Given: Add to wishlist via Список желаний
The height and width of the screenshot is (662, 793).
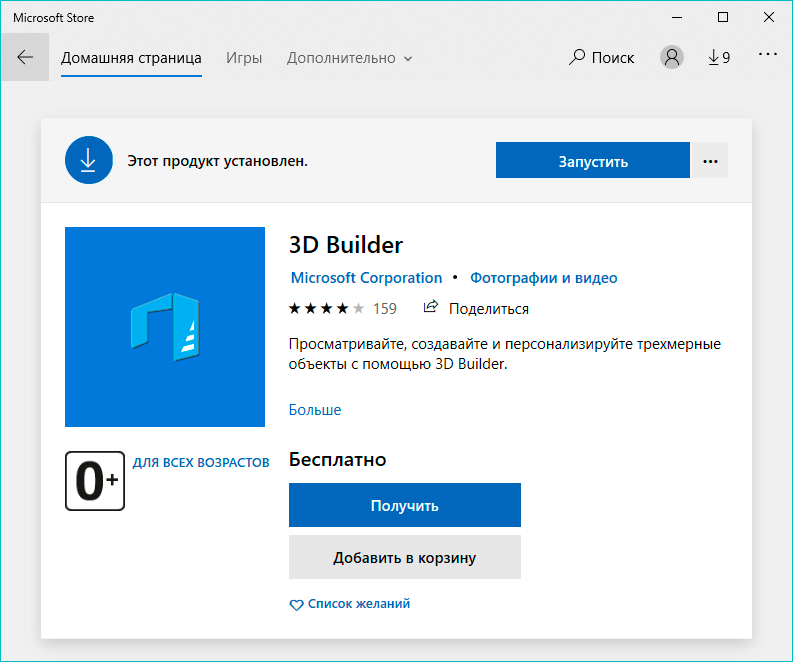Looking at the screenshot, I should click(349, 604).
